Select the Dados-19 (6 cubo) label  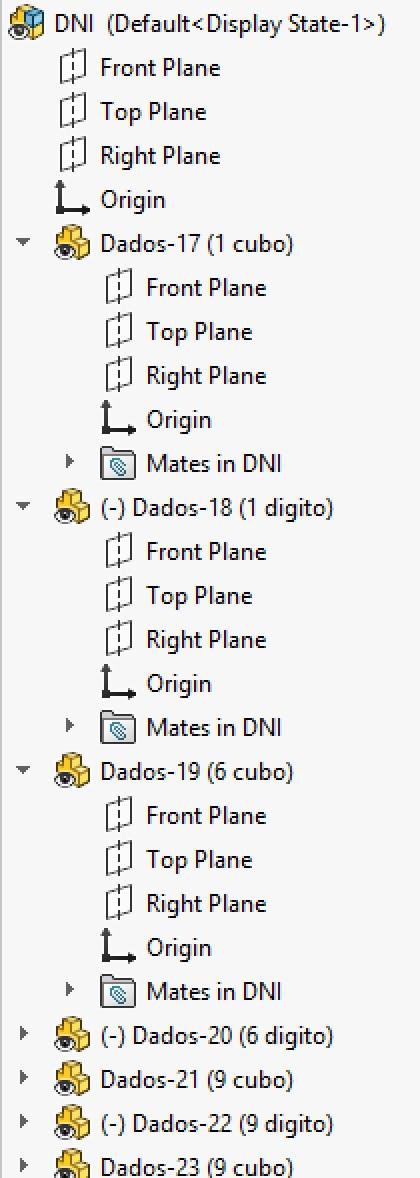[x=197, y=772]
